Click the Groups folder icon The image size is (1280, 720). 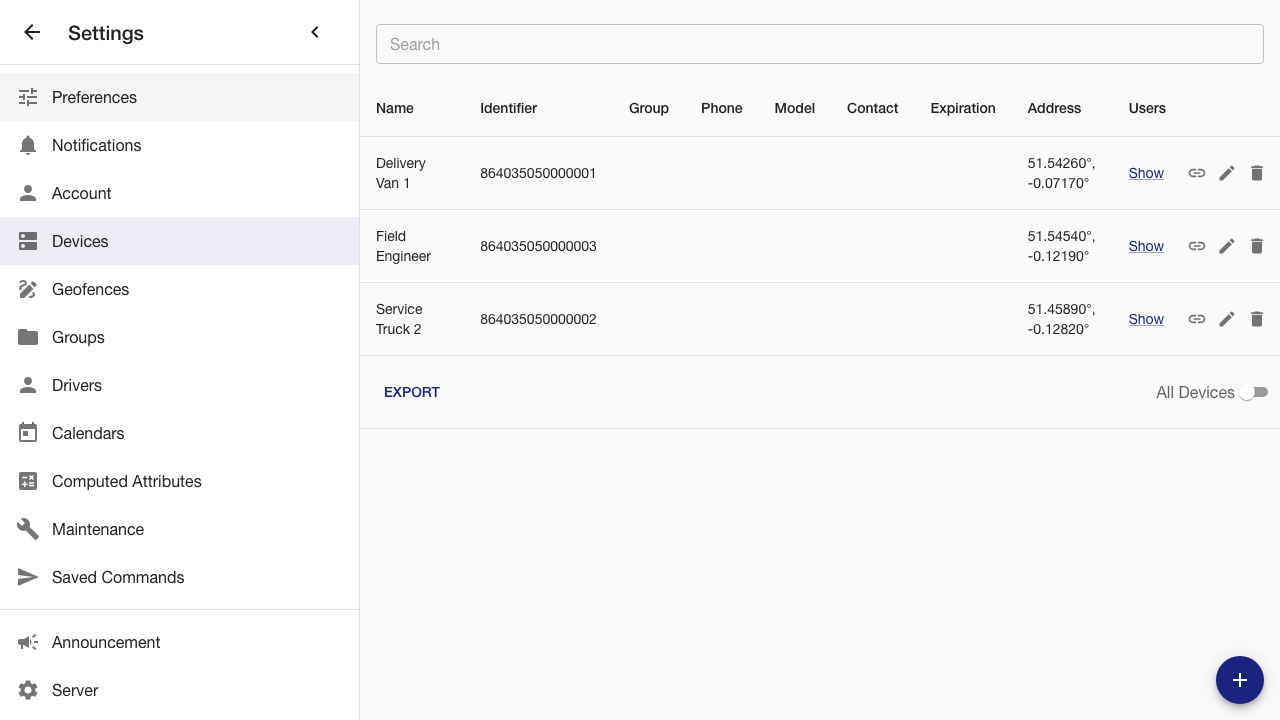[28, 337]
